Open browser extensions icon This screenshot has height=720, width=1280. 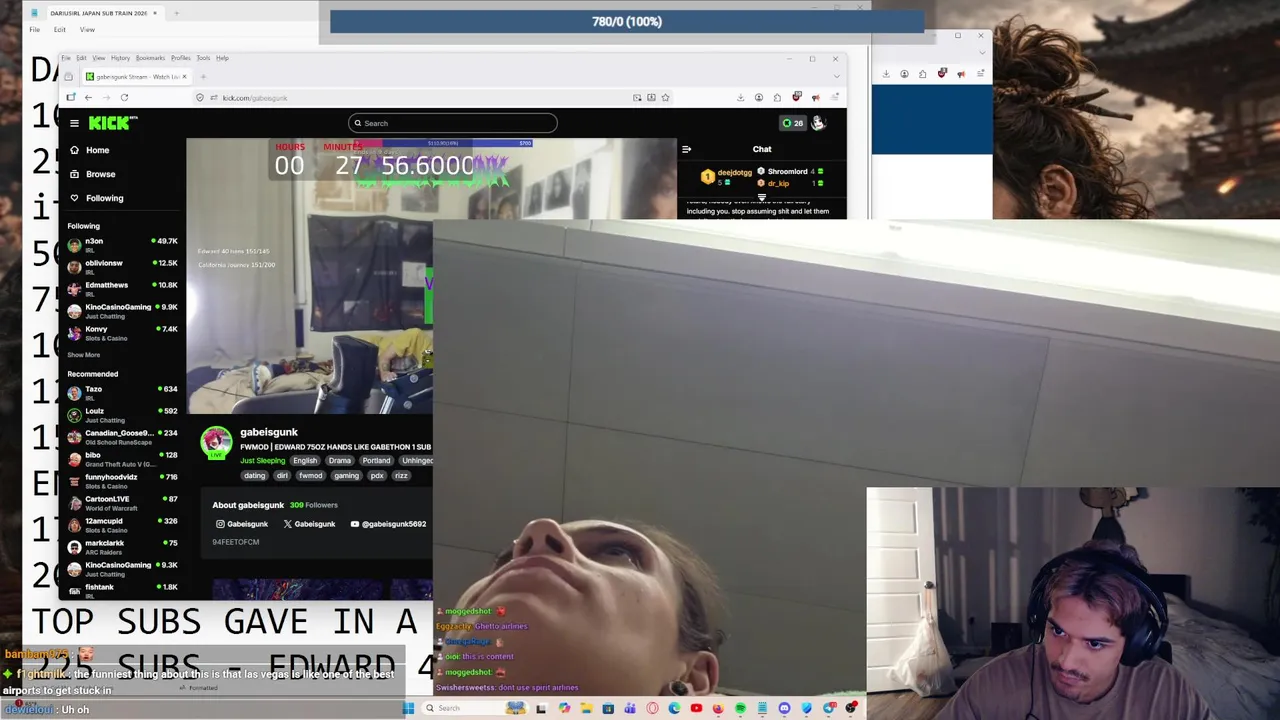(778, 97)
